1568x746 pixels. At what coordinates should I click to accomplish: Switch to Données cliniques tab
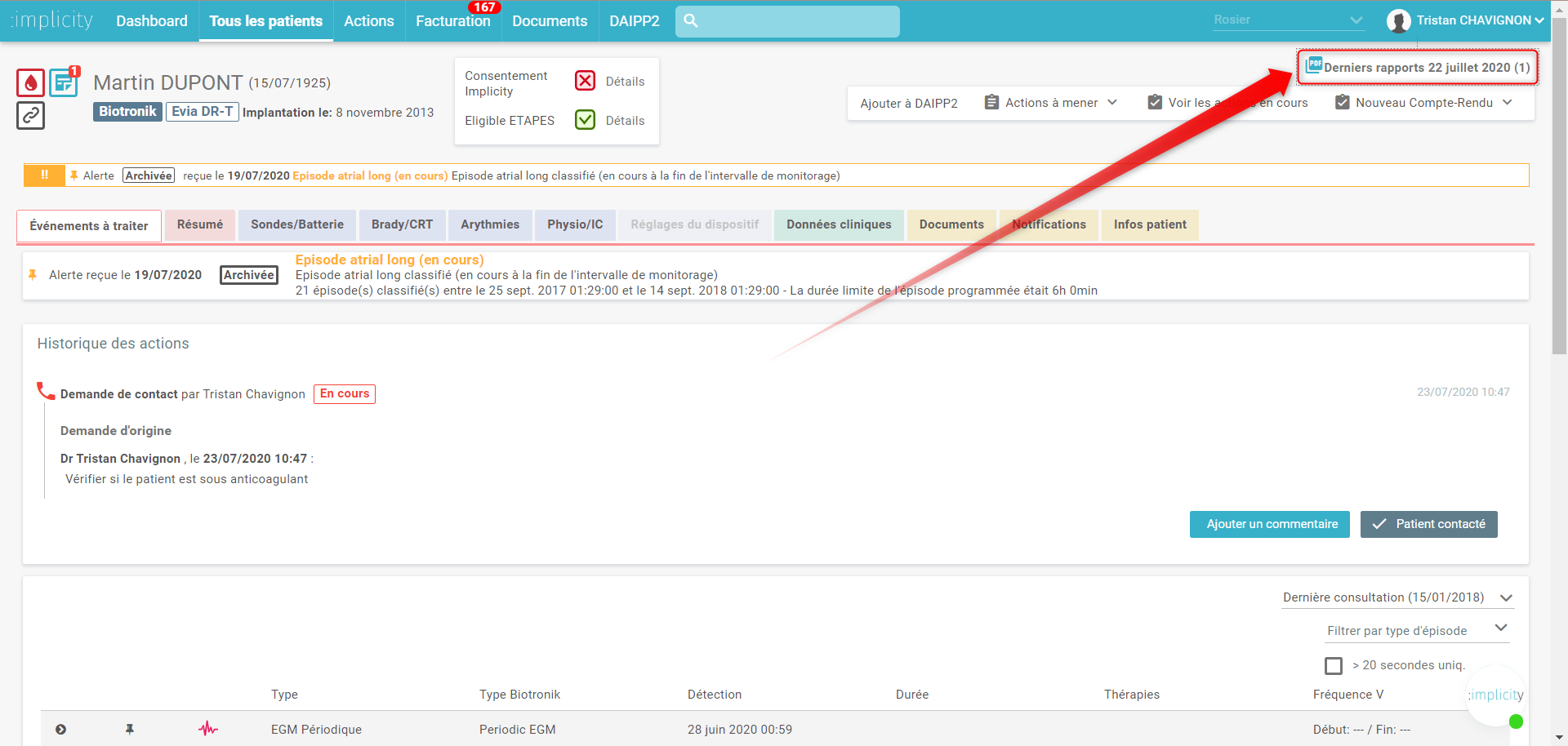(x=840, y=224)
